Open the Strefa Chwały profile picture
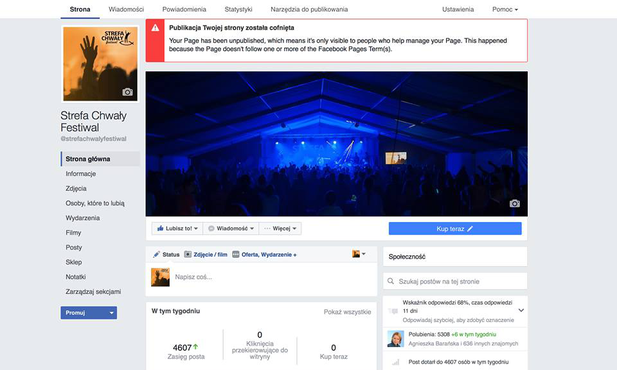Image resolution: width=617 pixels, height=370 pixels. tap(100, 64)
